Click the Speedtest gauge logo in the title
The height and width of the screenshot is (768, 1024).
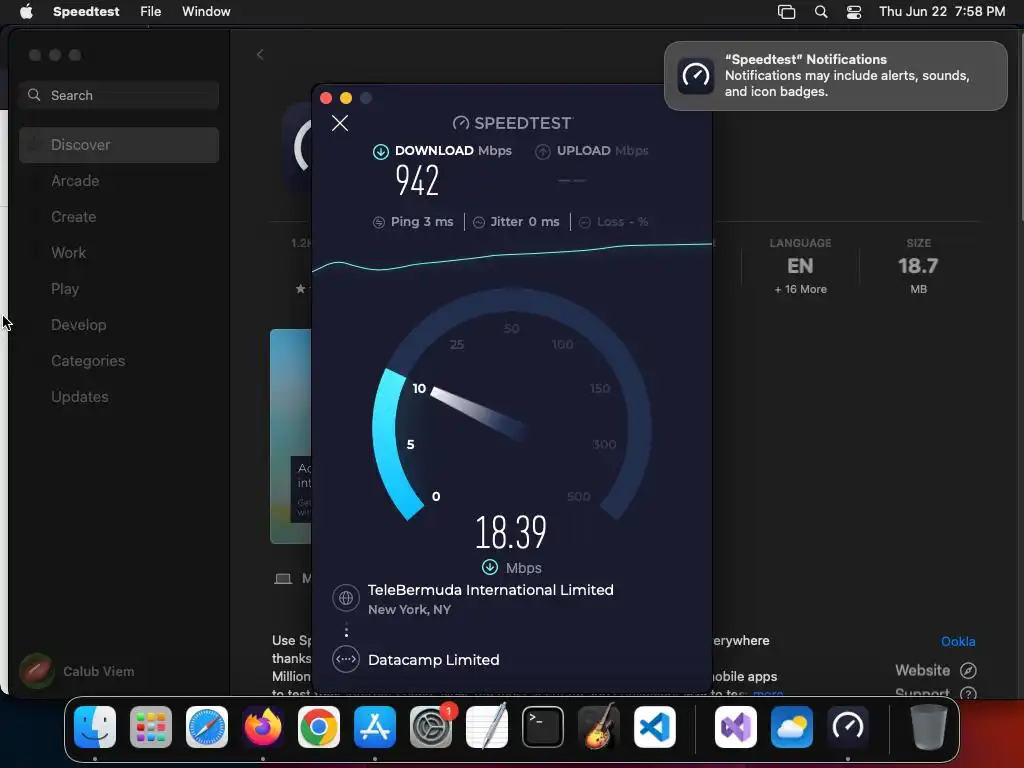pos(461,123)
